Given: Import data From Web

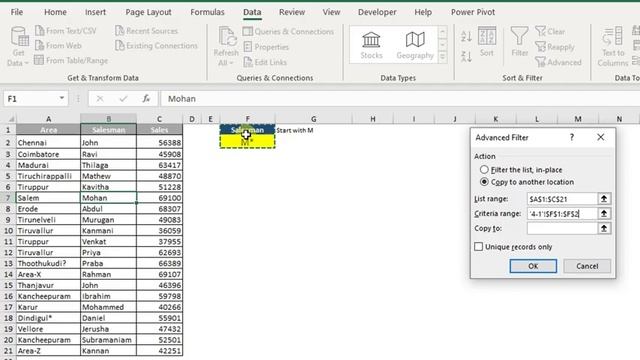Looking at the screenshot, I should point(58,45).
